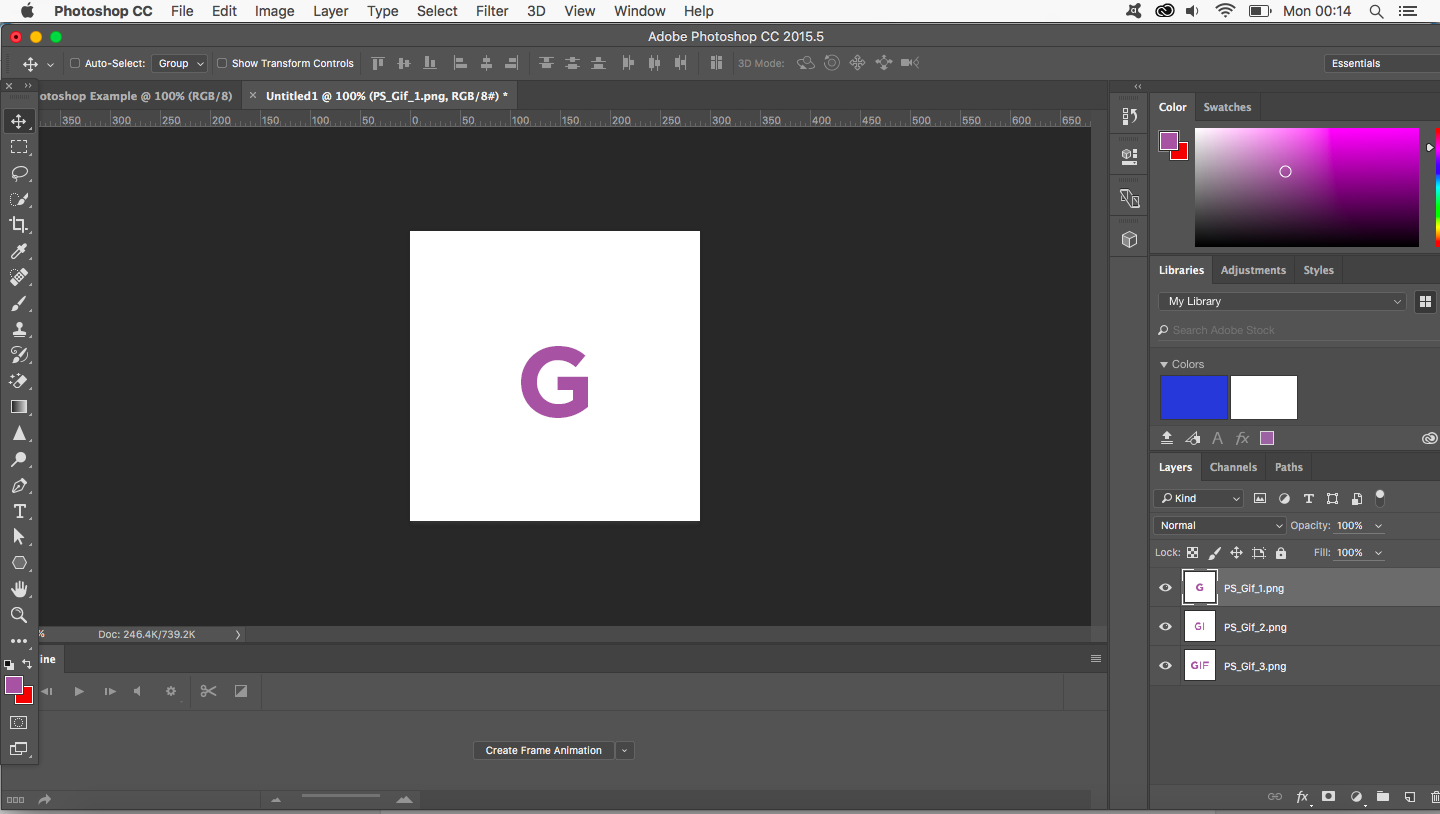Select the Brush tool

pyautogui.click(x=19, y=303)
